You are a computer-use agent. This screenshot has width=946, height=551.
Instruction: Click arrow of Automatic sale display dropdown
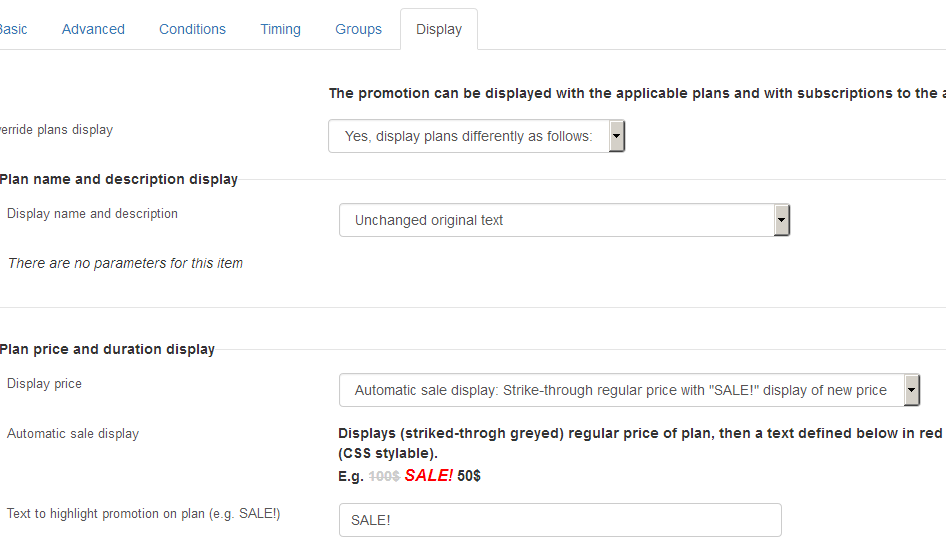tap(911, 390)
